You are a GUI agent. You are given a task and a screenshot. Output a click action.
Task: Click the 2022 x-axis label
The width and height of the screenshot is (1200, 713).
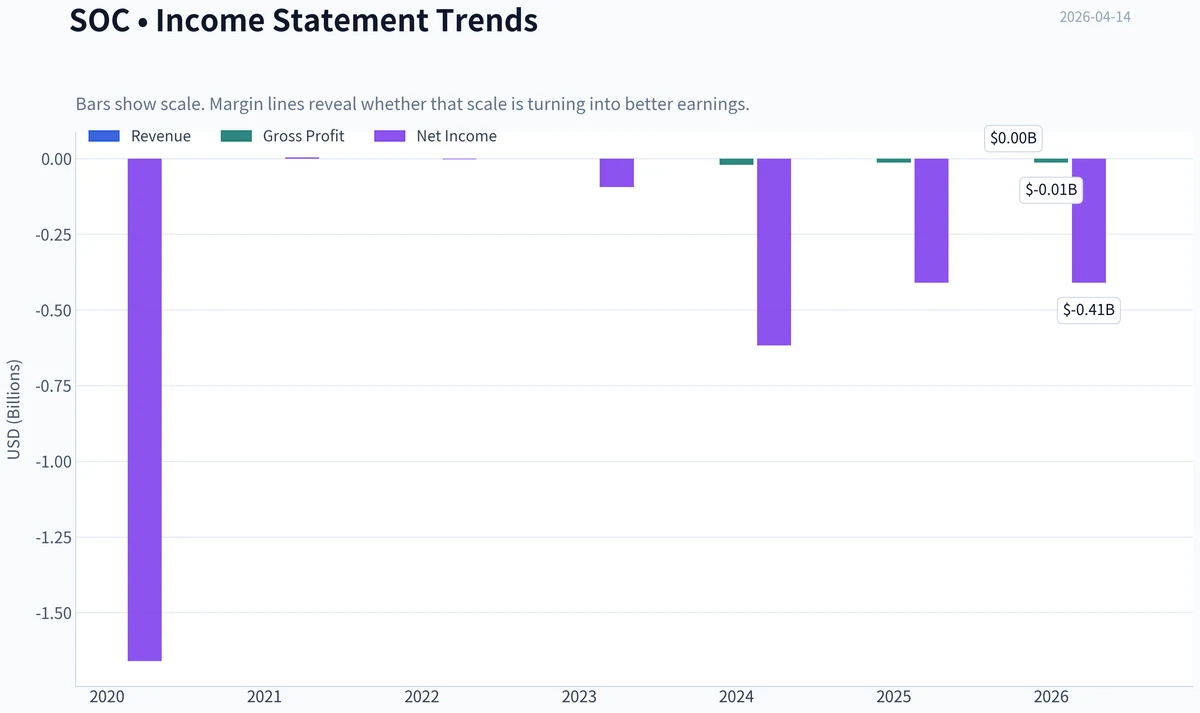tap(421, 697)
